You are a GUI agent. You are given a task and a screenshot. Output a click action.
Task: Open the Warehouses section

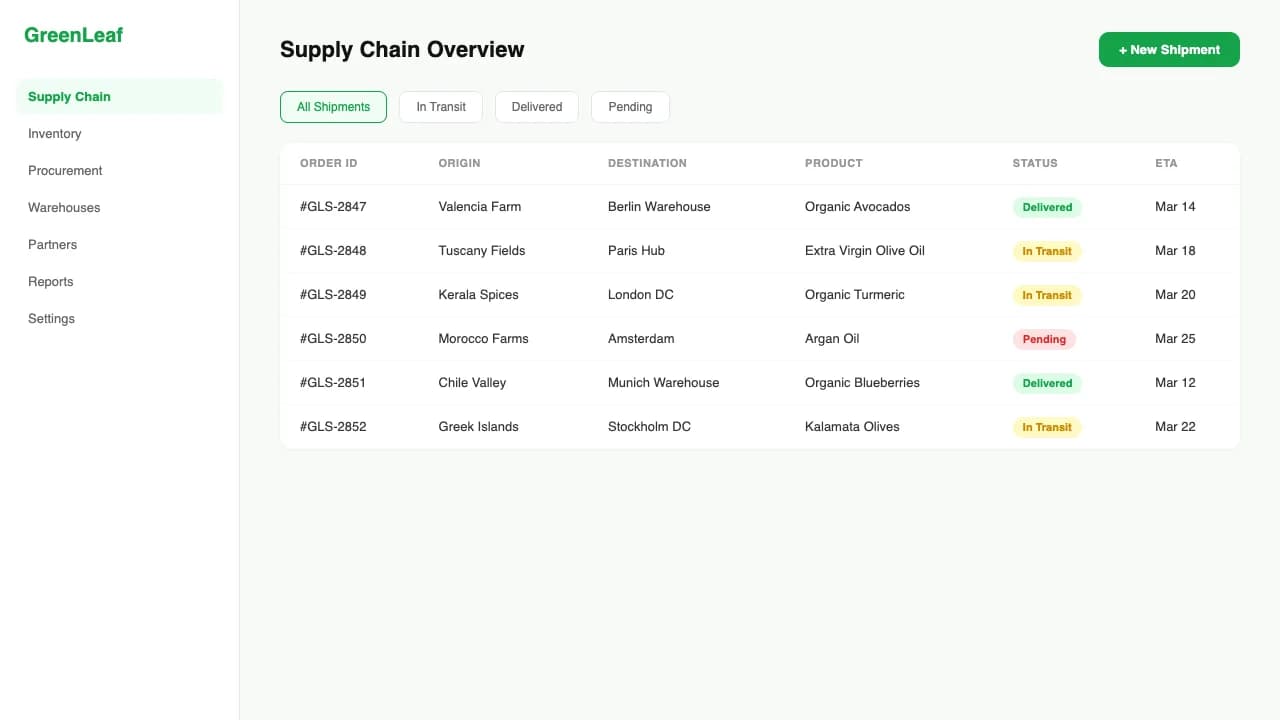point(63,207)
